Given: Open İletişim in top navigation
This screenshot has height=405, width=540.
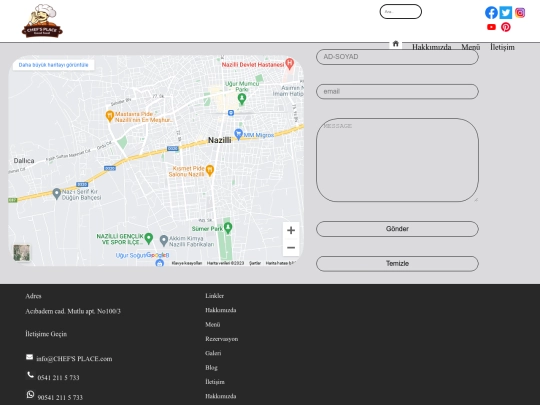Looking at the screenshot, I should [x=502, y=47].
